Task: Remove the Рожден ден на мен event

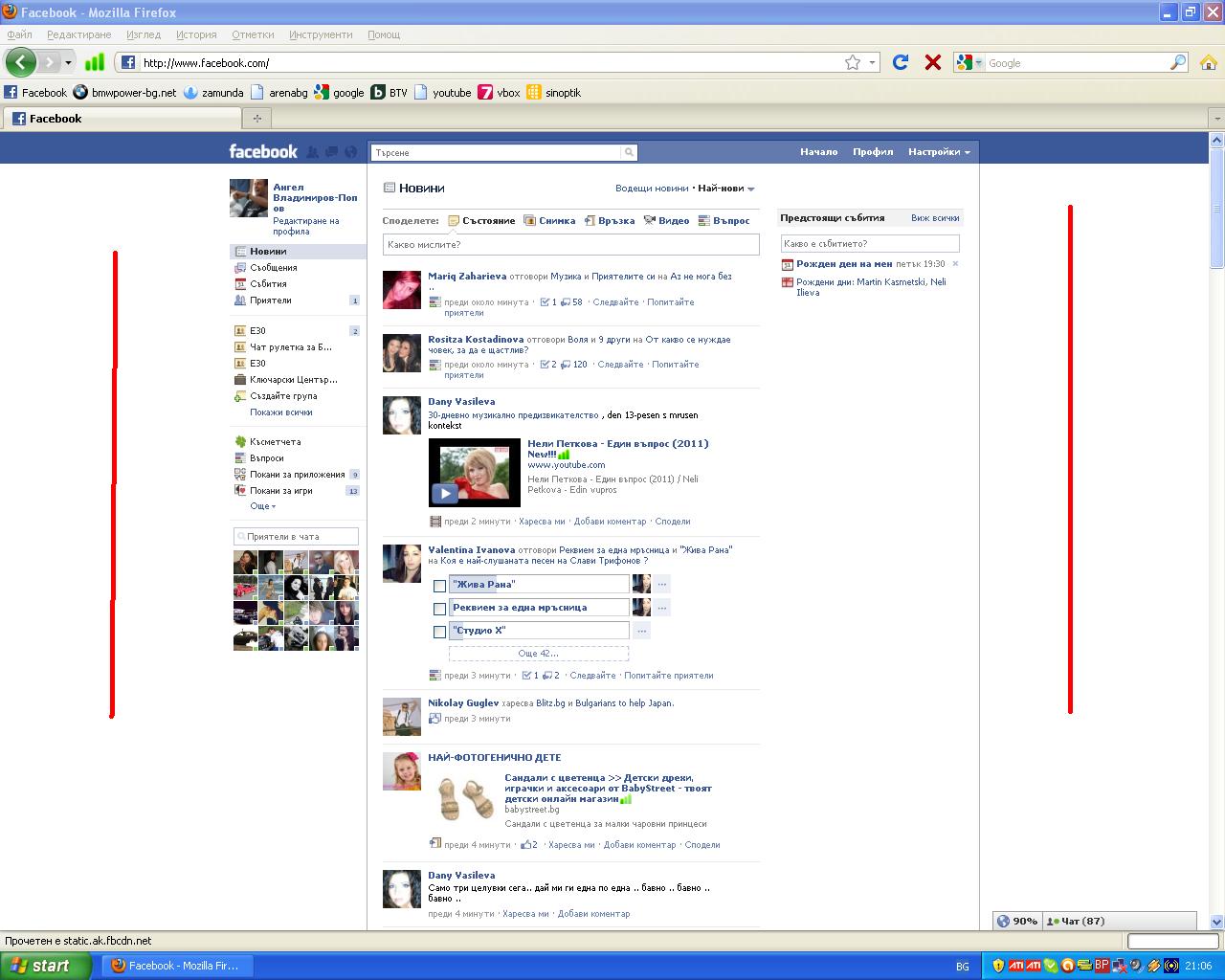Action: point(955,264)
